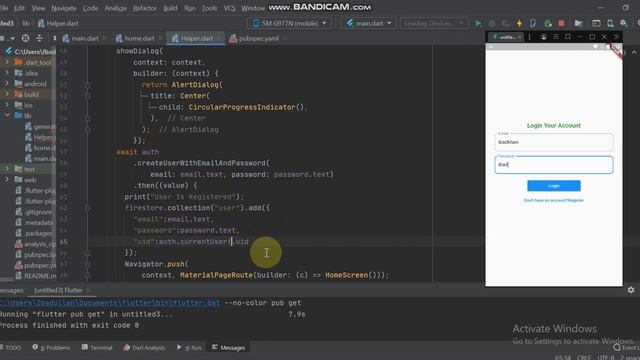Expand the web folder arrow
The image size is (640, 360).
coord(7,179)
